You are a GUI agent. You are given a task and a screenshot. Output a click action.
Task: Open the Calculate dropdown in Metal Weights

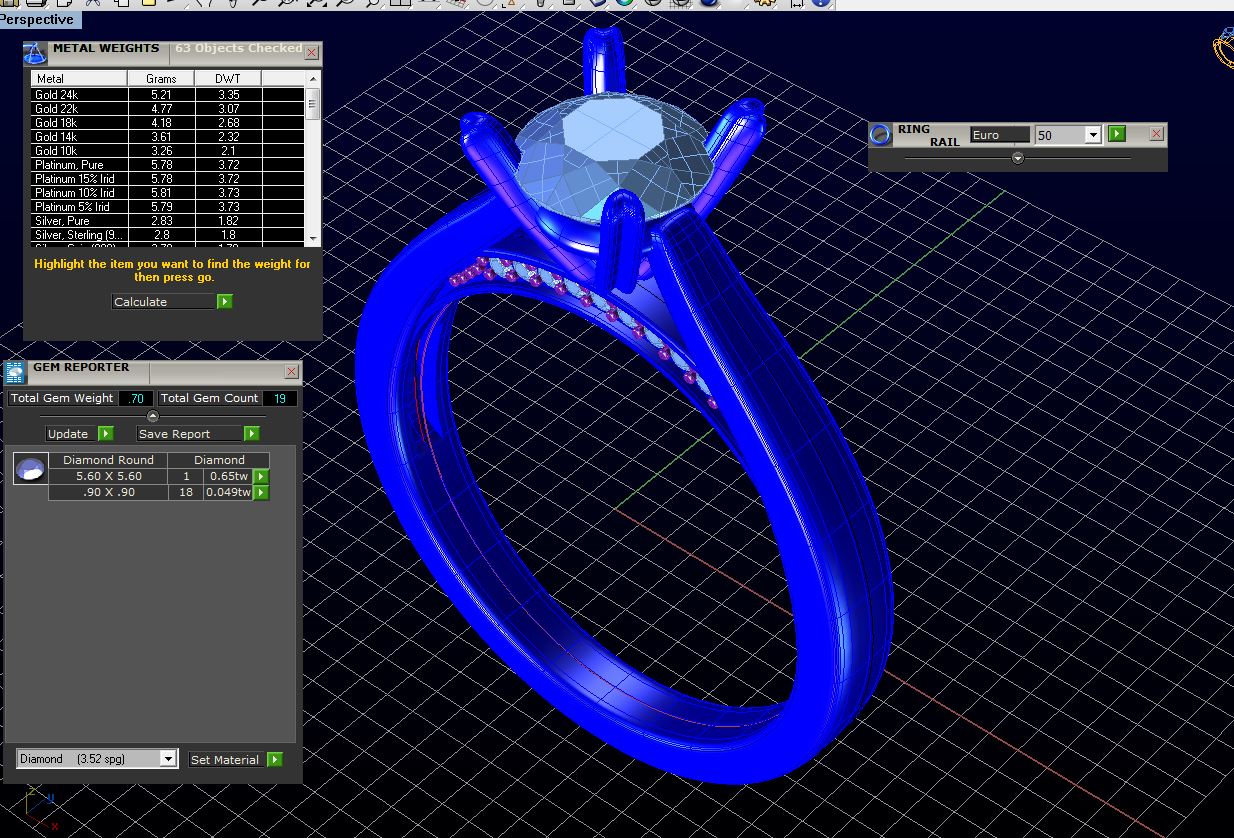(x=163, y=301)
